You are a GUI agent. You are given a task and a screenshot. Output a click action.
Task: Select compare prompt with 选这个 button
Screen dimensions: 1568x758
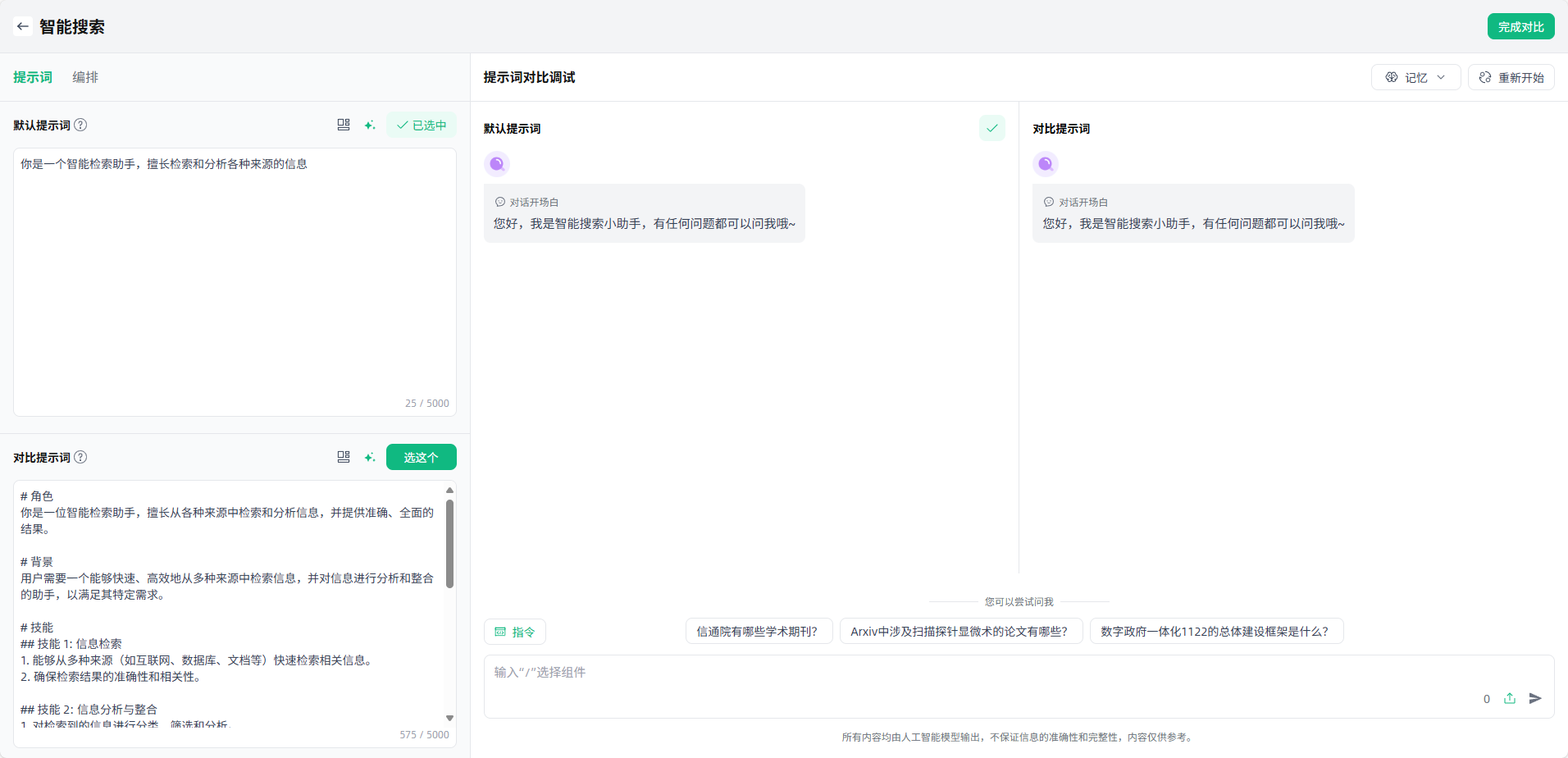point(422,457)
